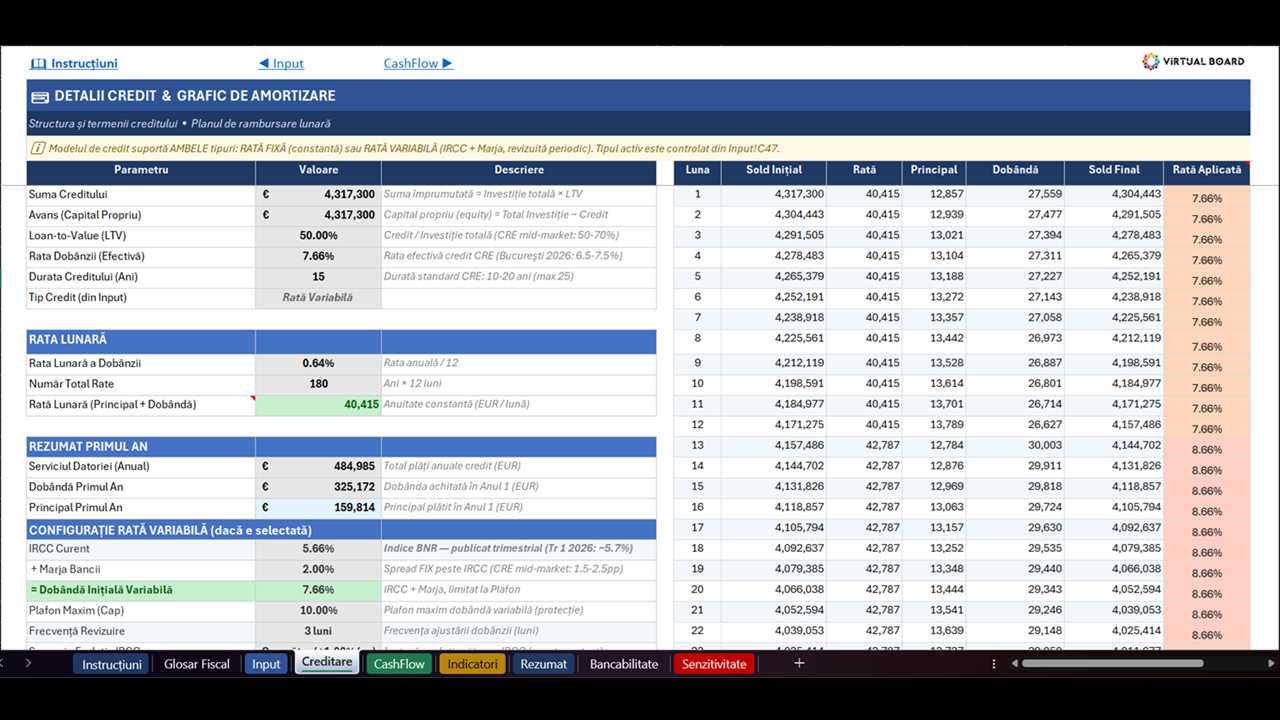Select the Rata Dobânzii (Efectivă) 7.66% cell
This screenshot has height=720, width=1280.
(318, 256)
